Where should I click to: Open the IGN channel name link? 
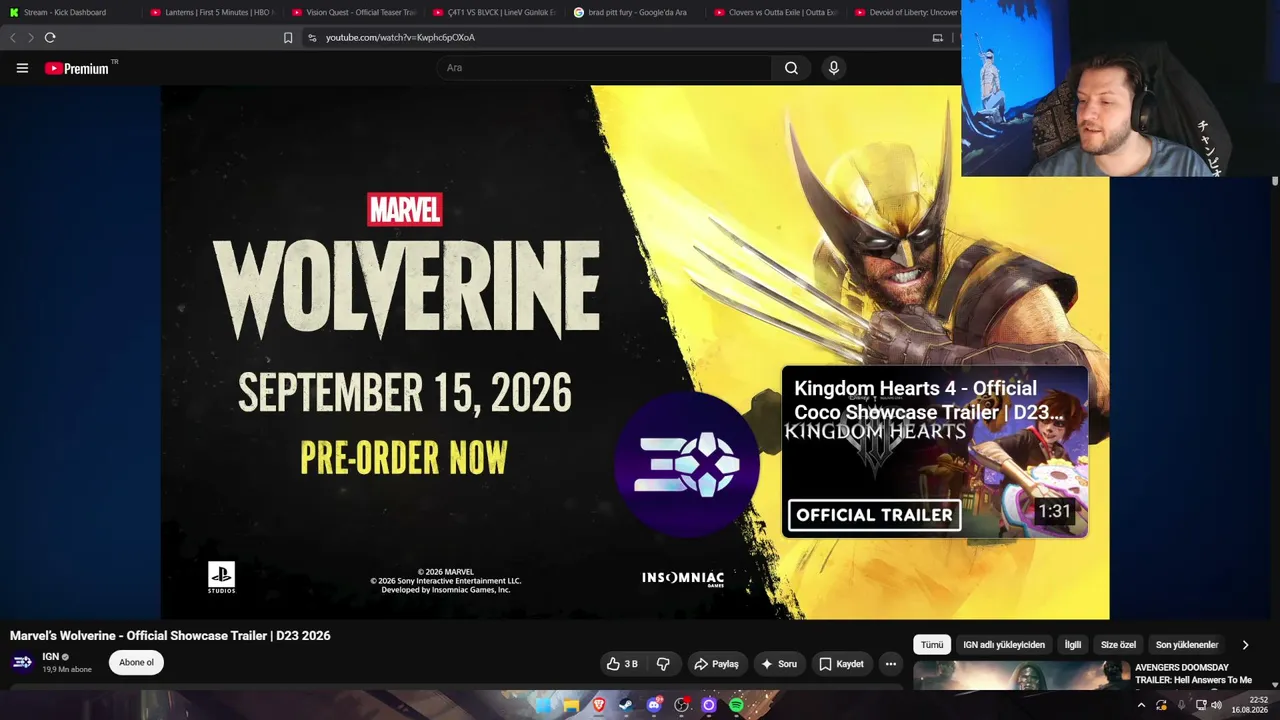(51, 657)
